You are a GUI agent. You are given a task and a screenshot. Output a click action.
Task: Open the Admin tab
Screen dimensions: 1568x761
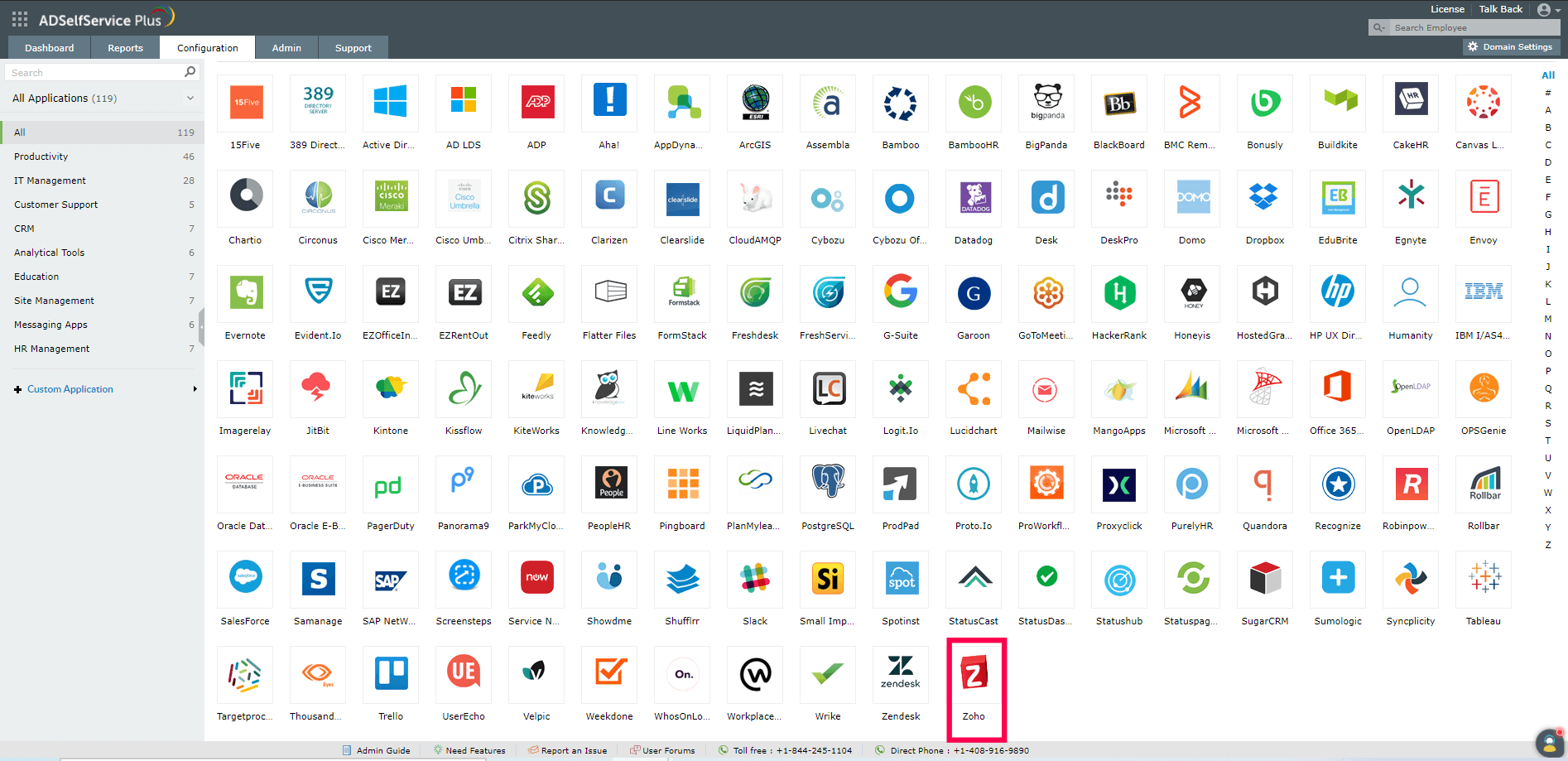286,48
